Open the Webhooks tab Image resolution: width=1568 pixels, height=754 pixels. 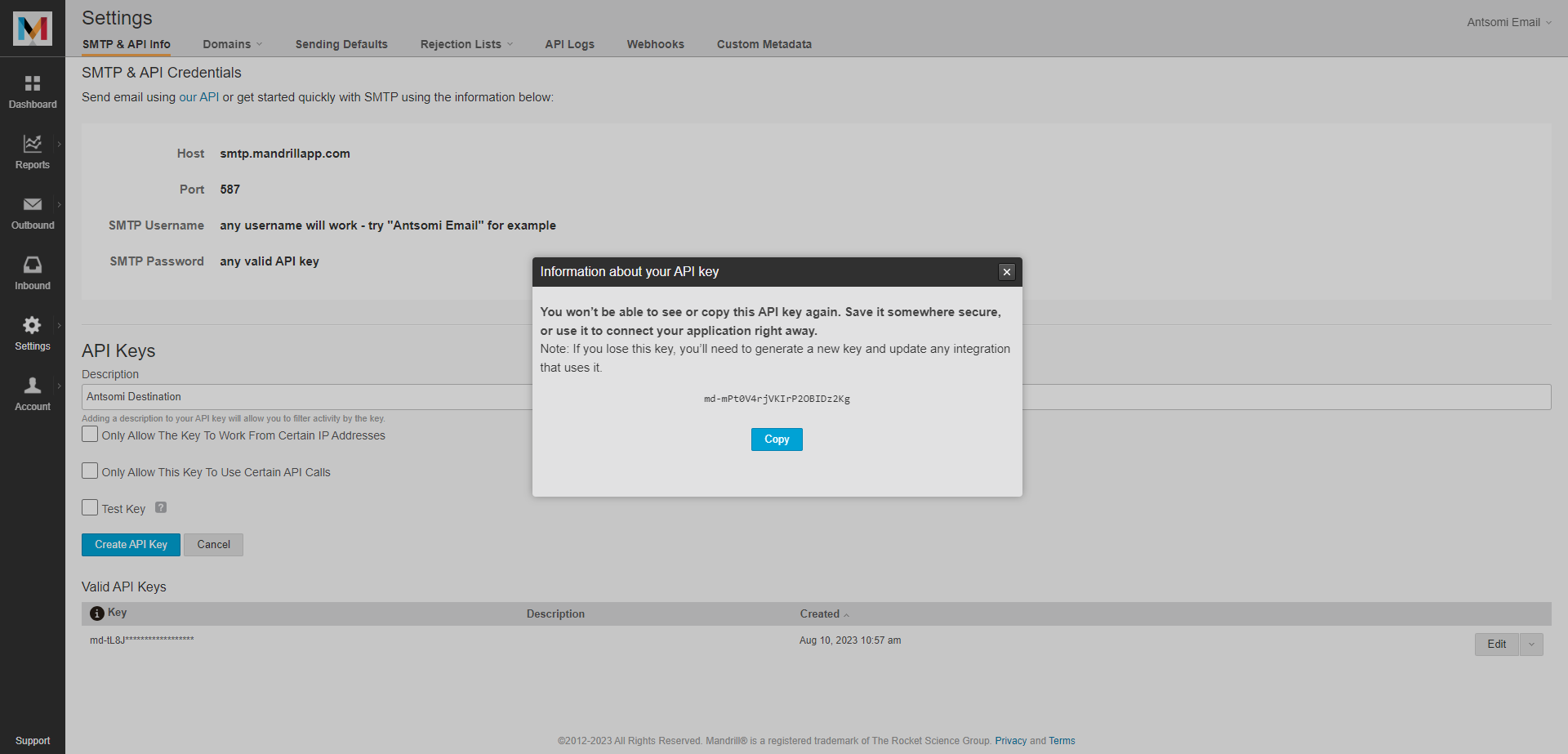(x=655, y=44)
